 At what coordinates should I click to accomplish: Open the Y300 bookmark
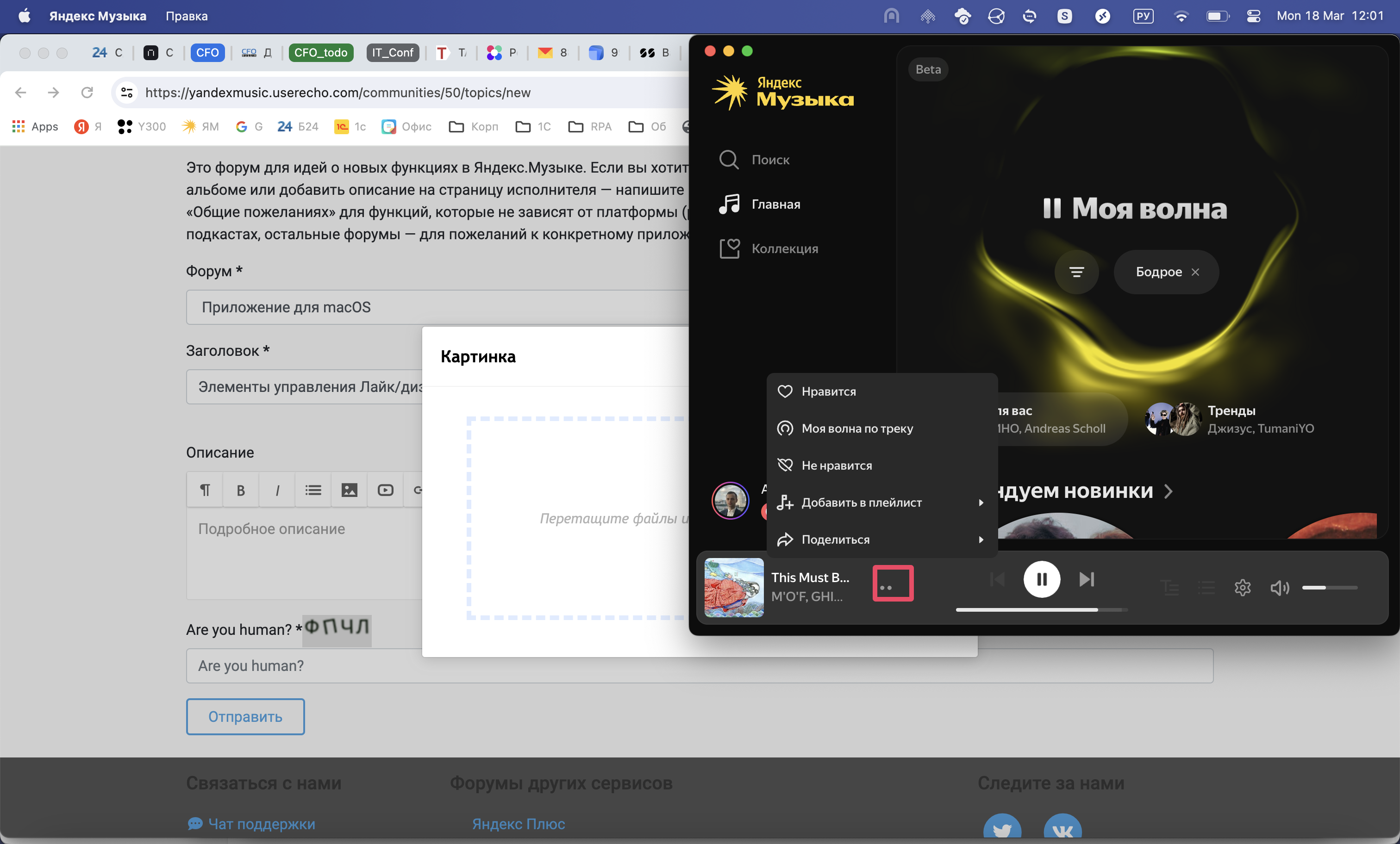142,126
